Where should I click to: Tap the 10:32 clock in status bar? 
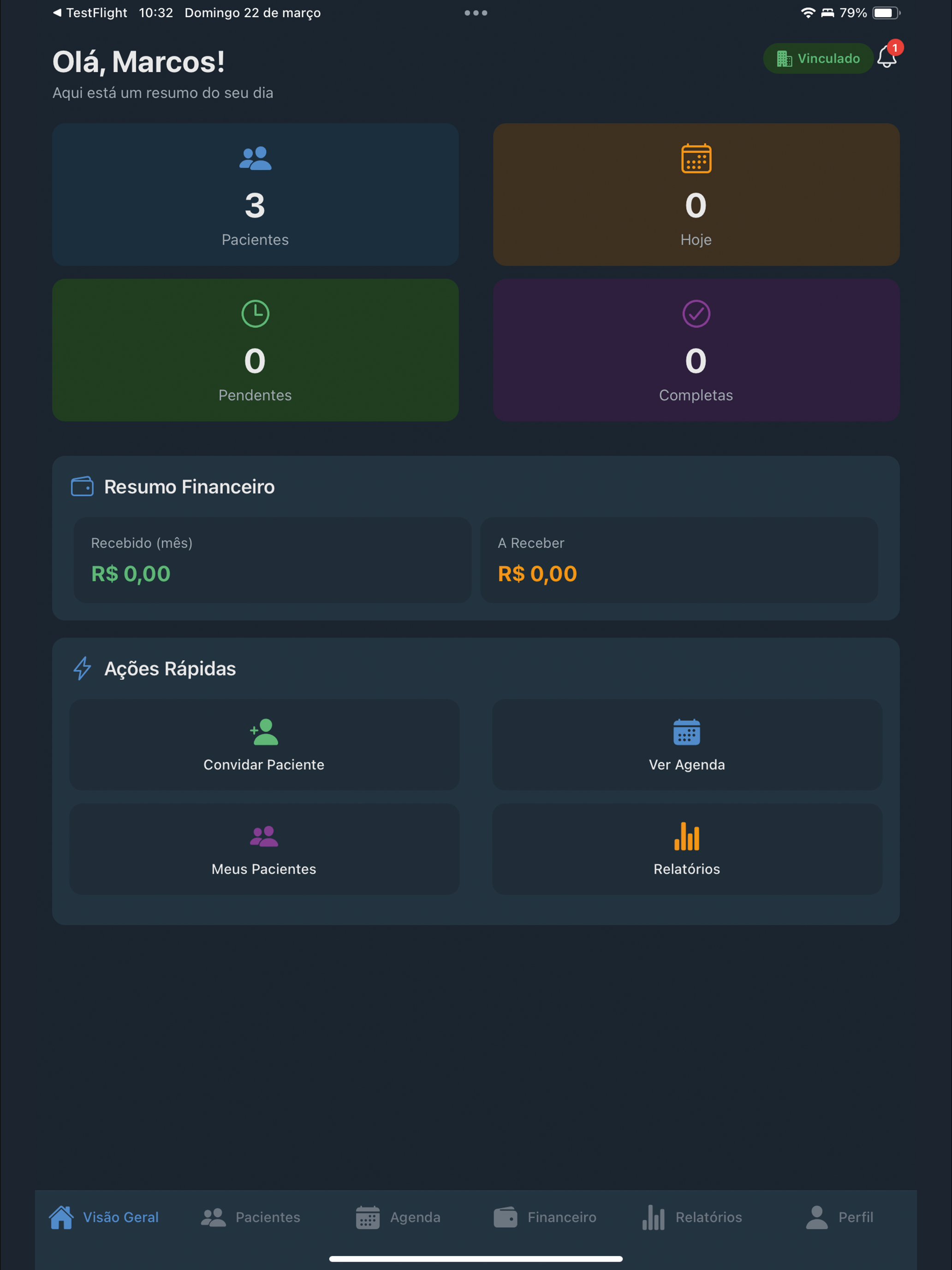[x=155, y=12]
